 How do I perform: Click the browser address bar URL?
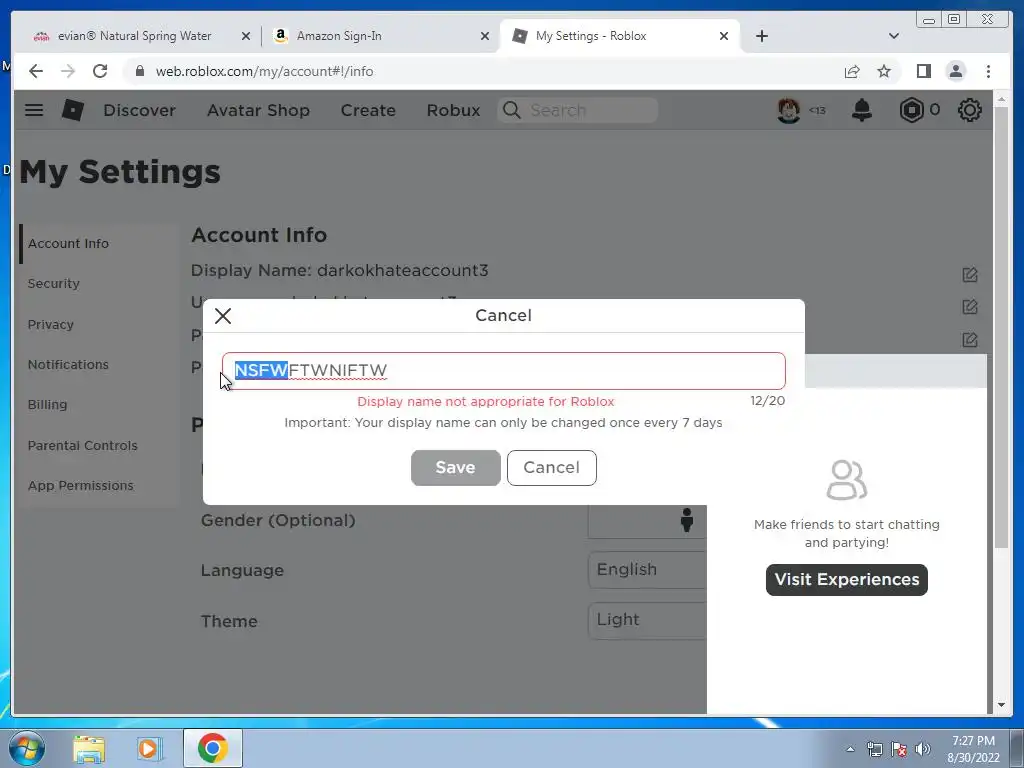click(x=264, y=71)
